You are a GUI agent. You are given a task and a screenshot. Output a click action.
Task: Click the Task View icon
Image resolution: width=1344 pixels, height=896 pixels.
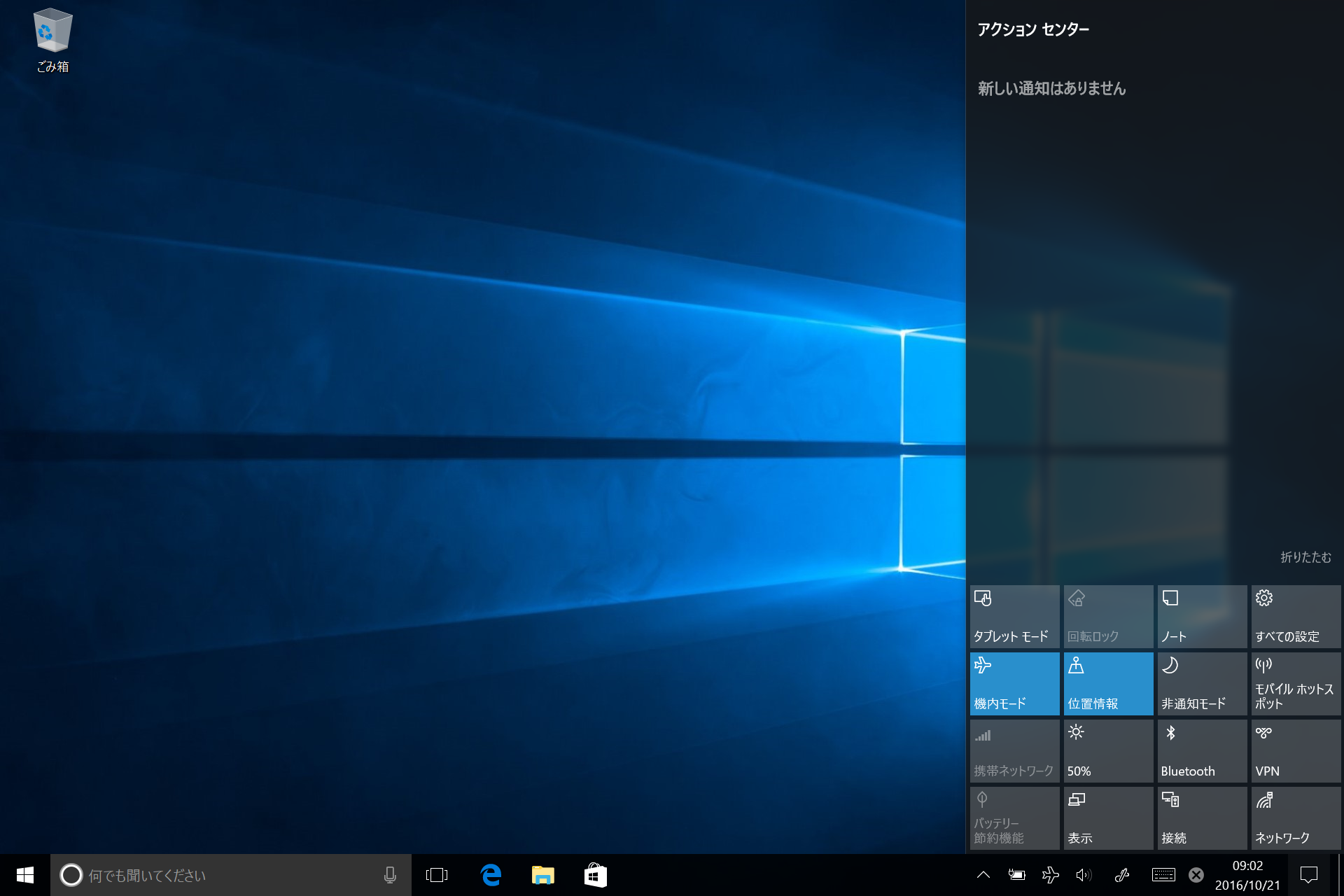[x=437, y=875]
